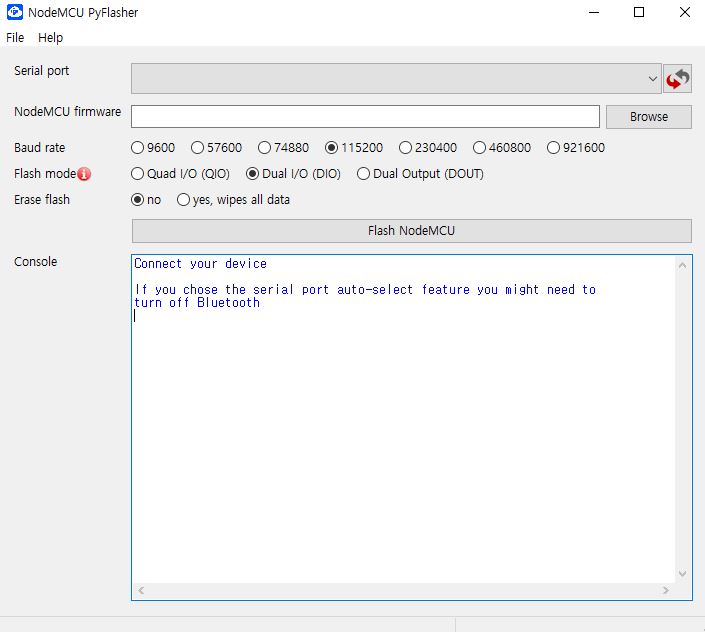Close the NodeMCU PyFlasher window
705x632 pixels.
click(684, 12)
